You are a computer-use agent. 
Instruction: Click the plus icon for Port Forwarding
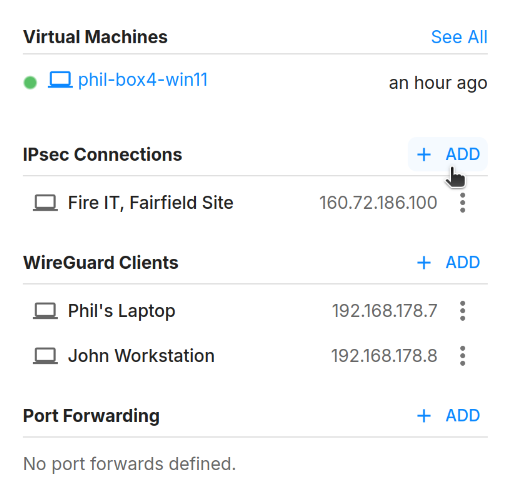(424, 416)
